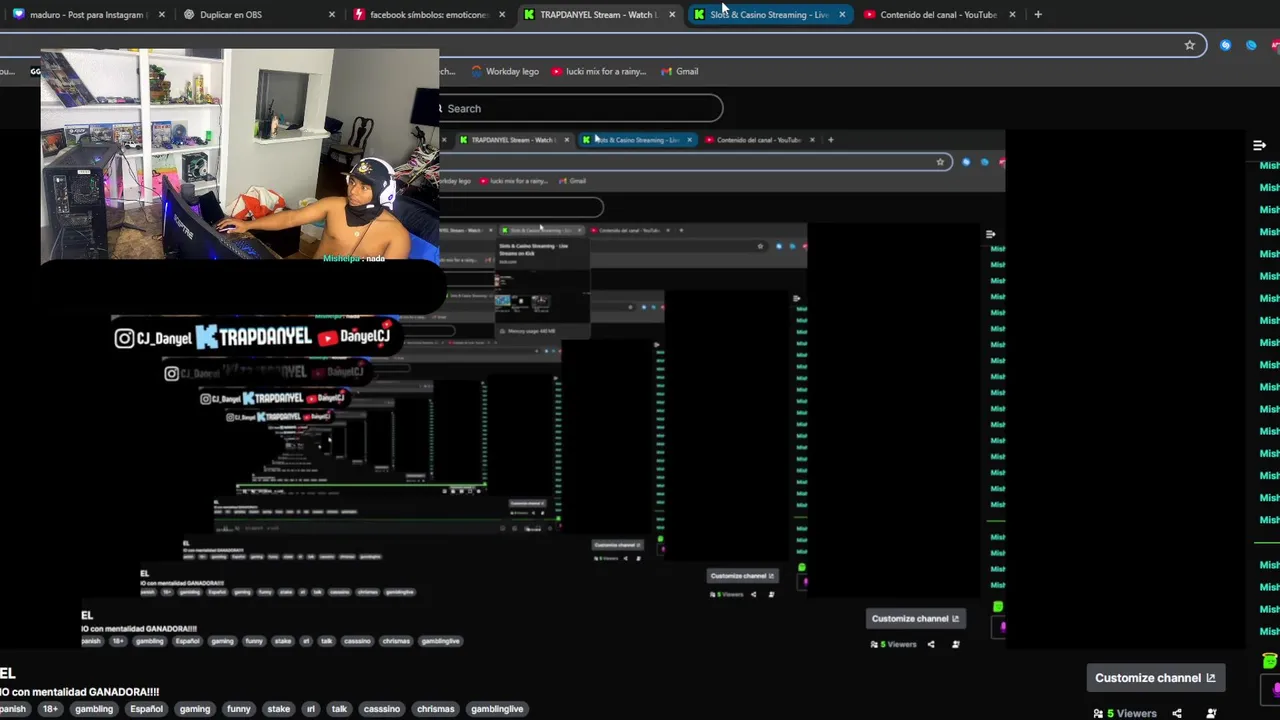Open the Shazam extension icon

(1225, 45)
